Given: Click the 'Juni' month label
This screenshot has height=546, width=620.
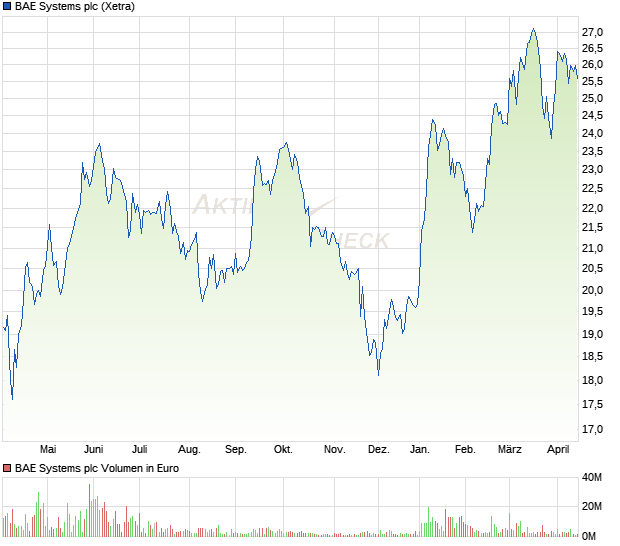Looking at the screenshot, I should [x=94, y=450].
